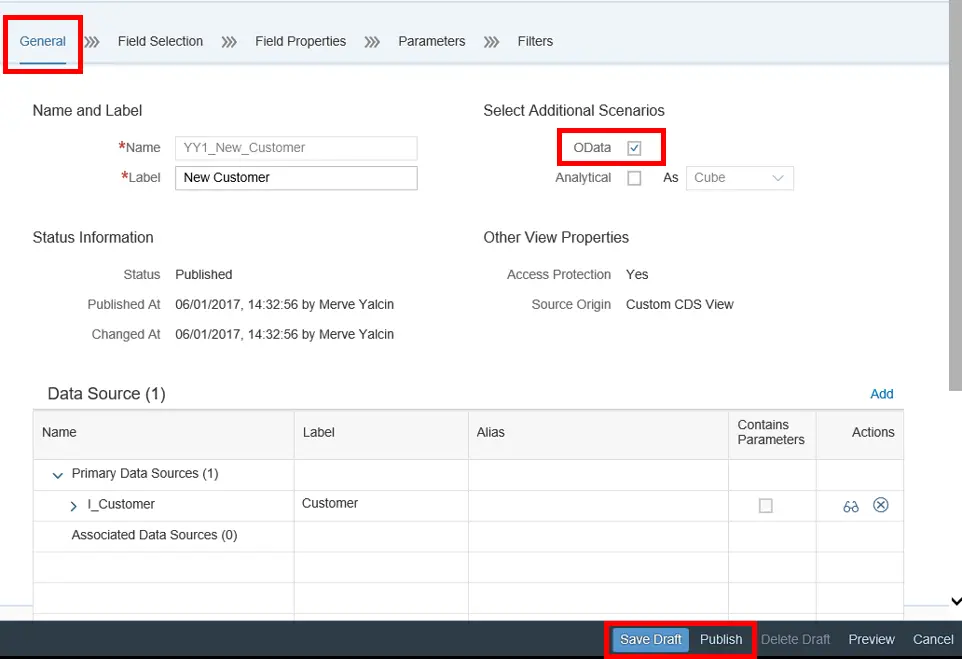Click the down chevron at right edge
The height and width of the screenshot is (659, 962).
click(956, 601)
